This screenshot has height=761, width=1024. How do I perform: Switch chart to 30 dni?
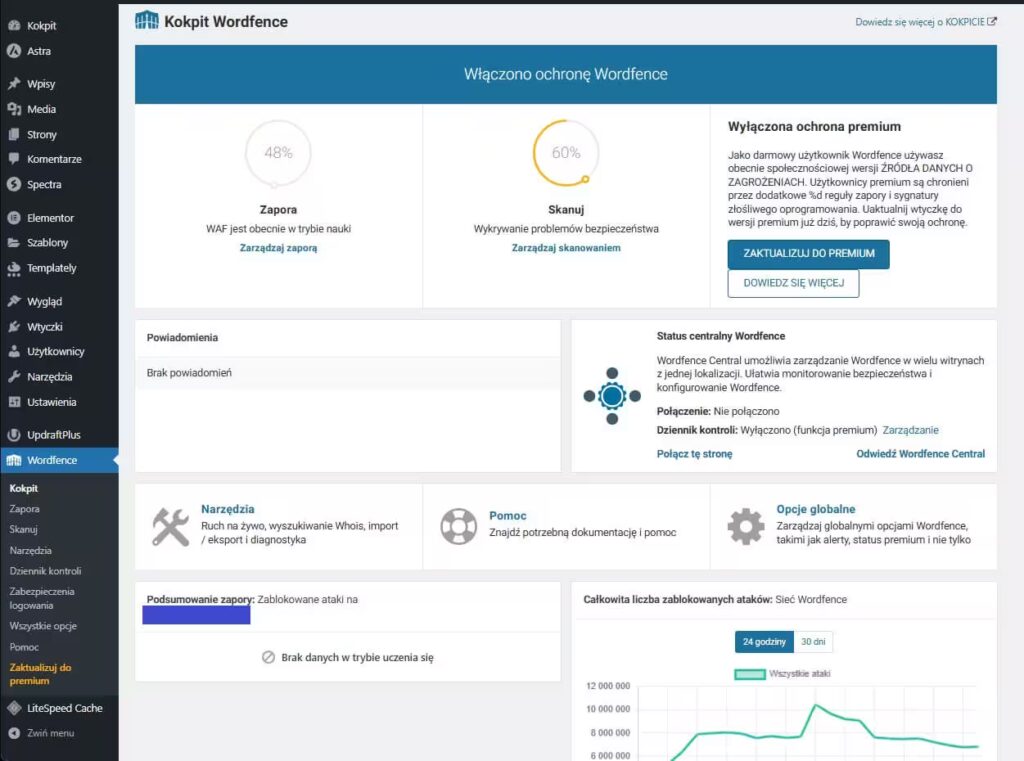coord(813,641)
